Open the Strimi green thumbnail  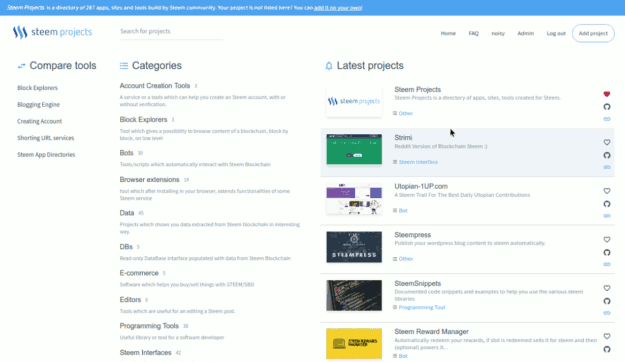coord(354,150)
